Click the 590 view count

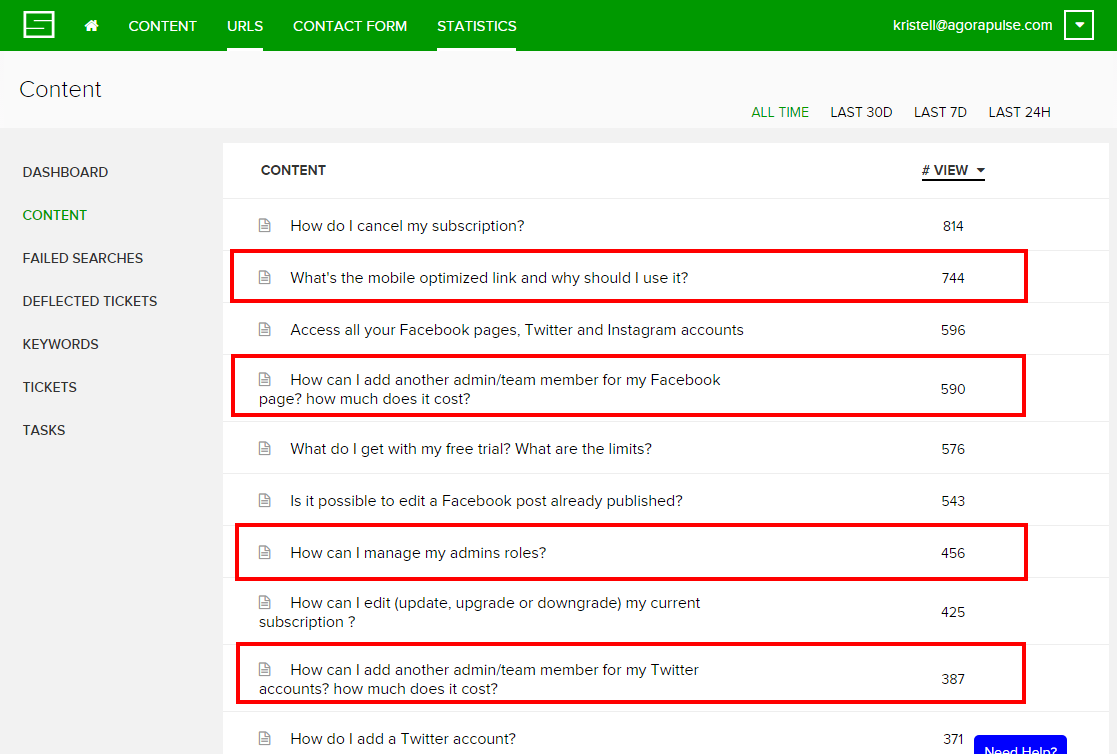pos(953,389)
